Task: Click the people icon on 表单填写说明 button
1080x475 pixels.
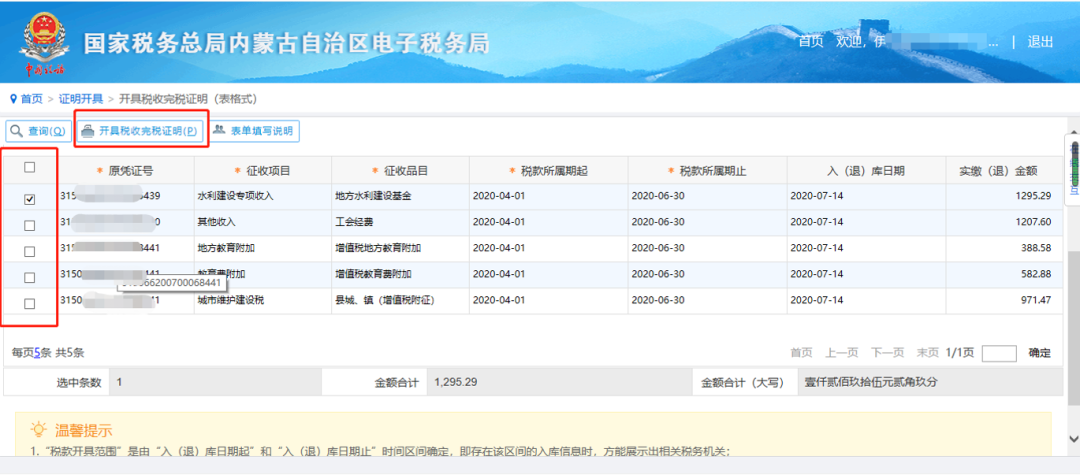Action: pos(220,130)
